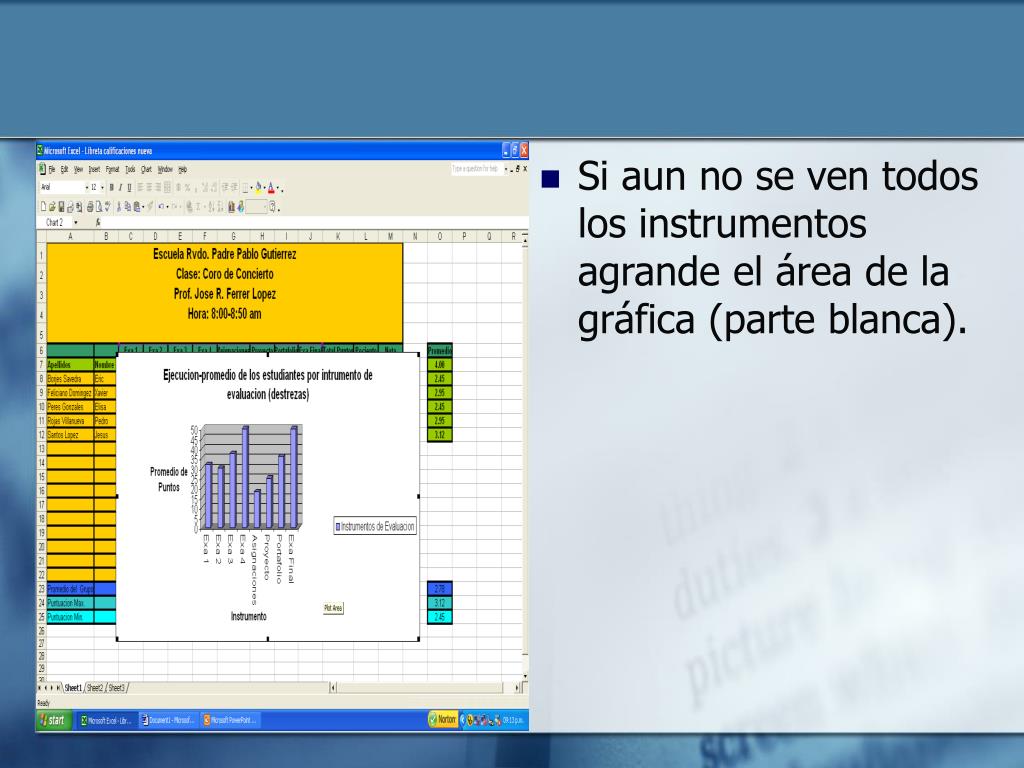Open the Edit menu
The height and width of the screenshot is (768, 1024).
[x=65, y=169]
